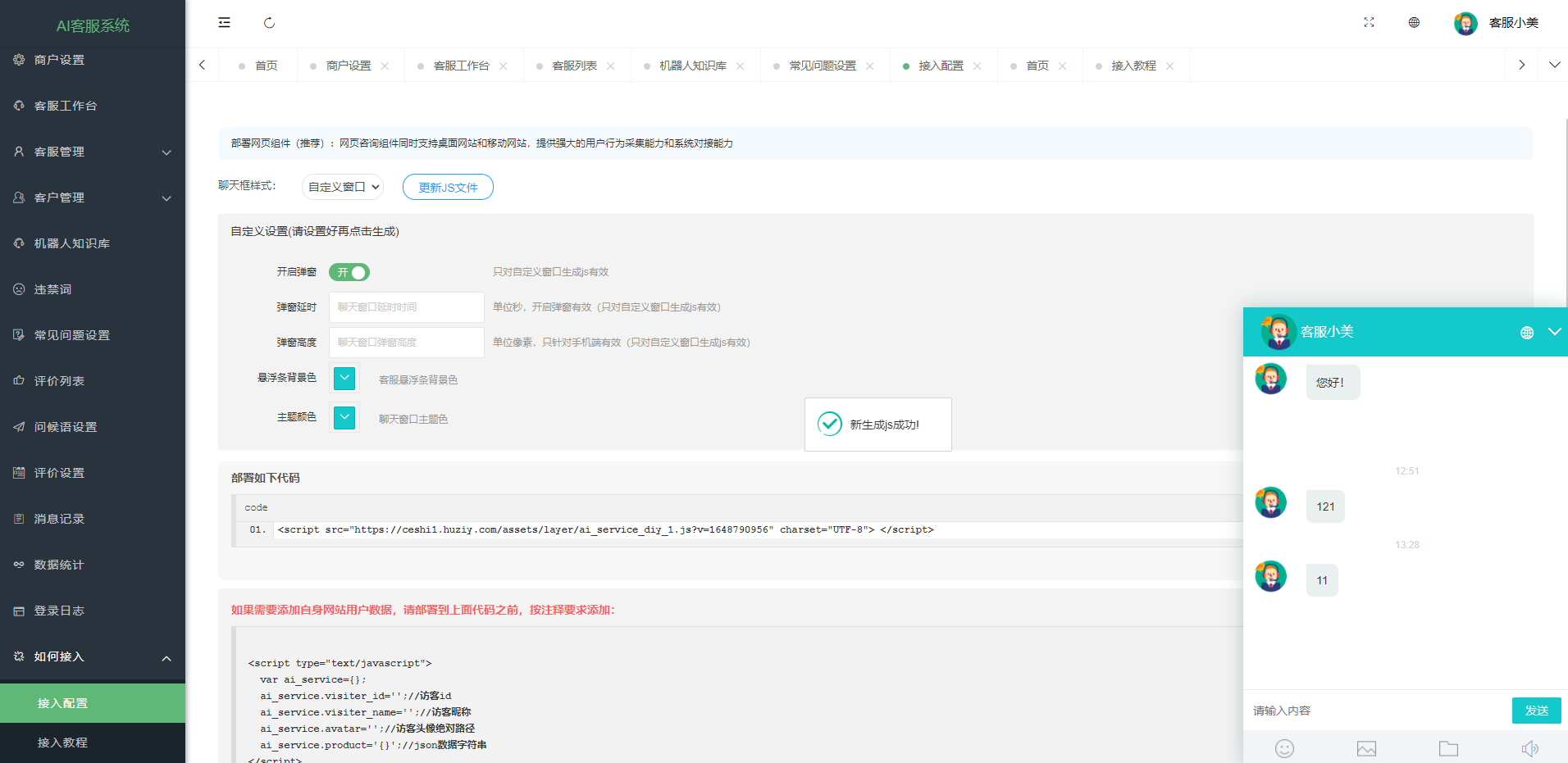The image size is (1568, 763).
Task: Switch to first 首页 tab
Action: tap(258, 66)
